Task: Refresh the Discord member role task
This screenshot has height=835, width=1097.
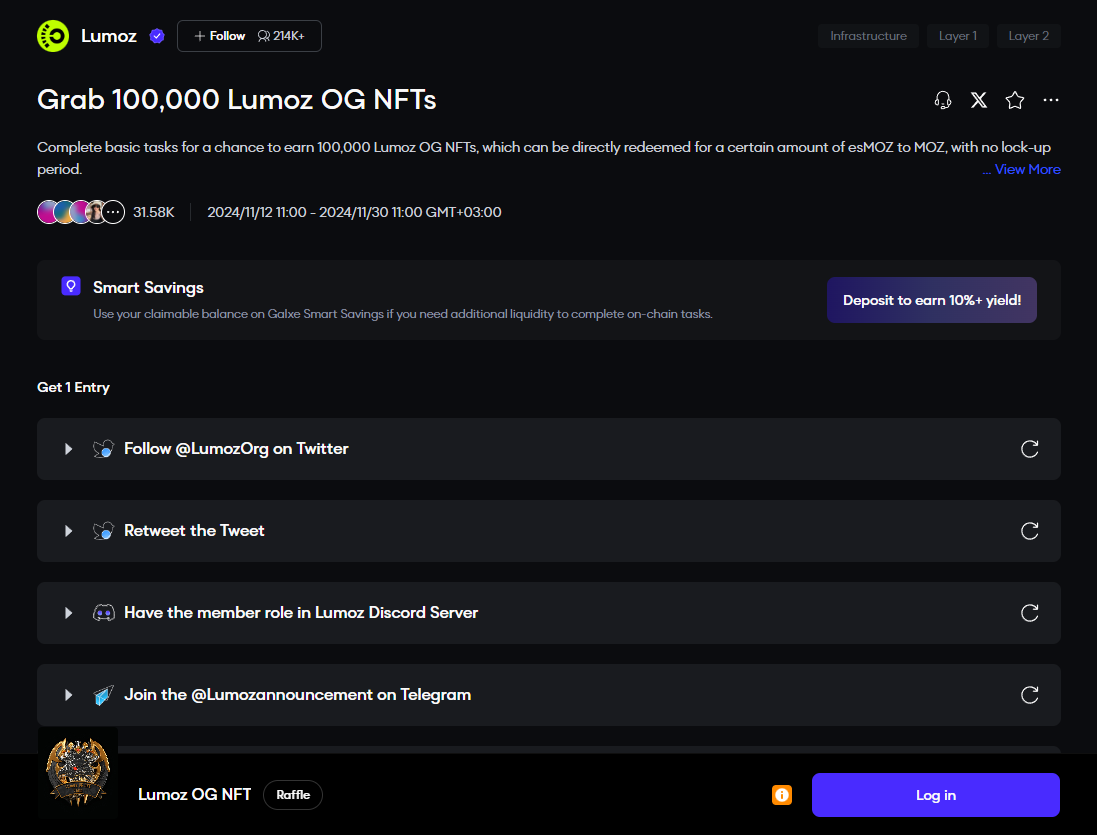Action: (x=1029, y=613)
